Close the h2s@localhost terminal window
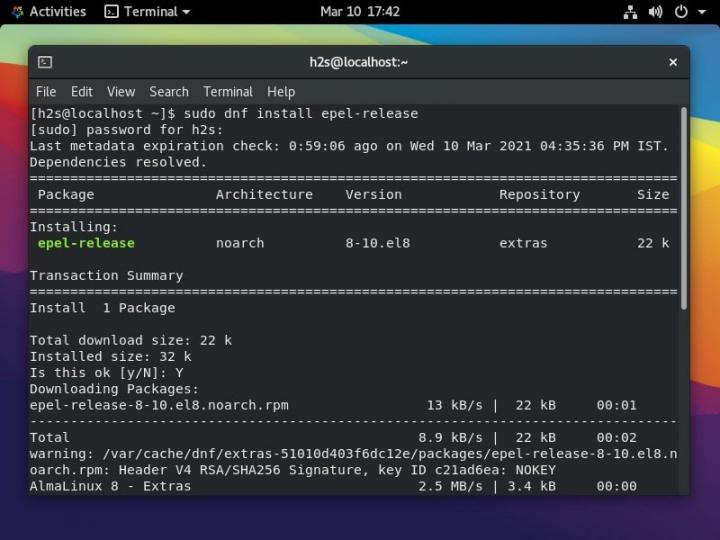 (x=673, y=62)
